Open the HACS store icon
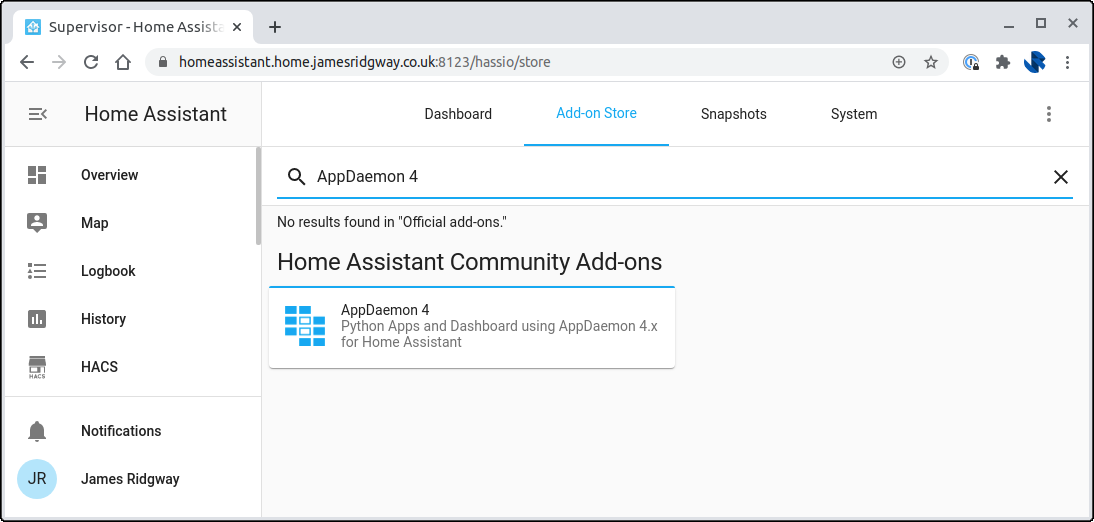Viewport: 1094px width, 522px height. 37,367
